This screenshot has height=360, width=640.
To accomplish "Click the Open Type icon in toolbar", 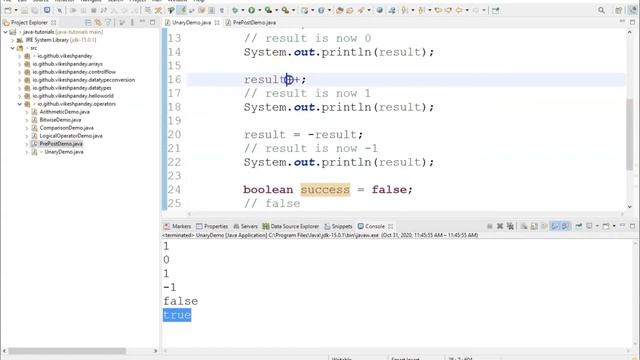I will coord(339,10).
